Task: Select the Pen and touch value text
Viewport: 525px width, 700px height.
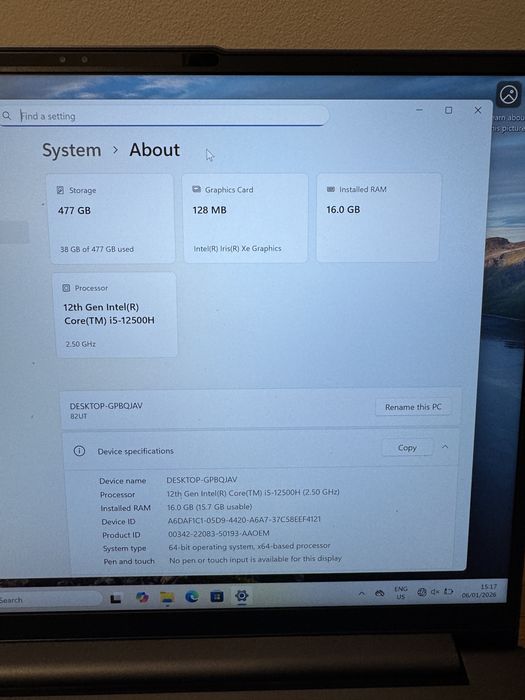Action: (255, 559)
